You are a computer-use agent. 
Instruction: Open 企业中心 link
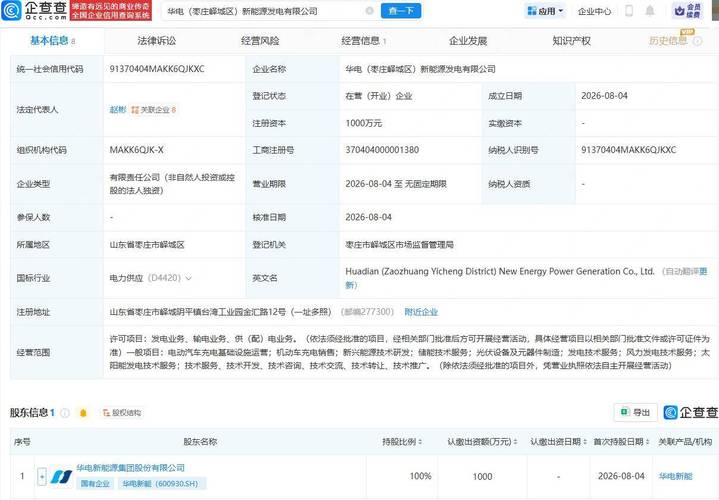(x=594, y=11)
